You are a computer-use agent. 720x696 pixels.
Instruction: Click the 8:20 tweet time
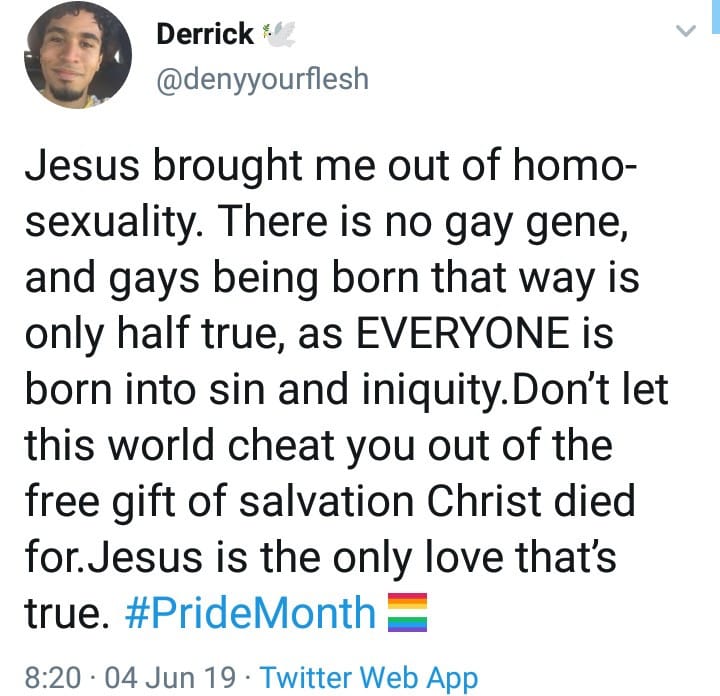53,678
